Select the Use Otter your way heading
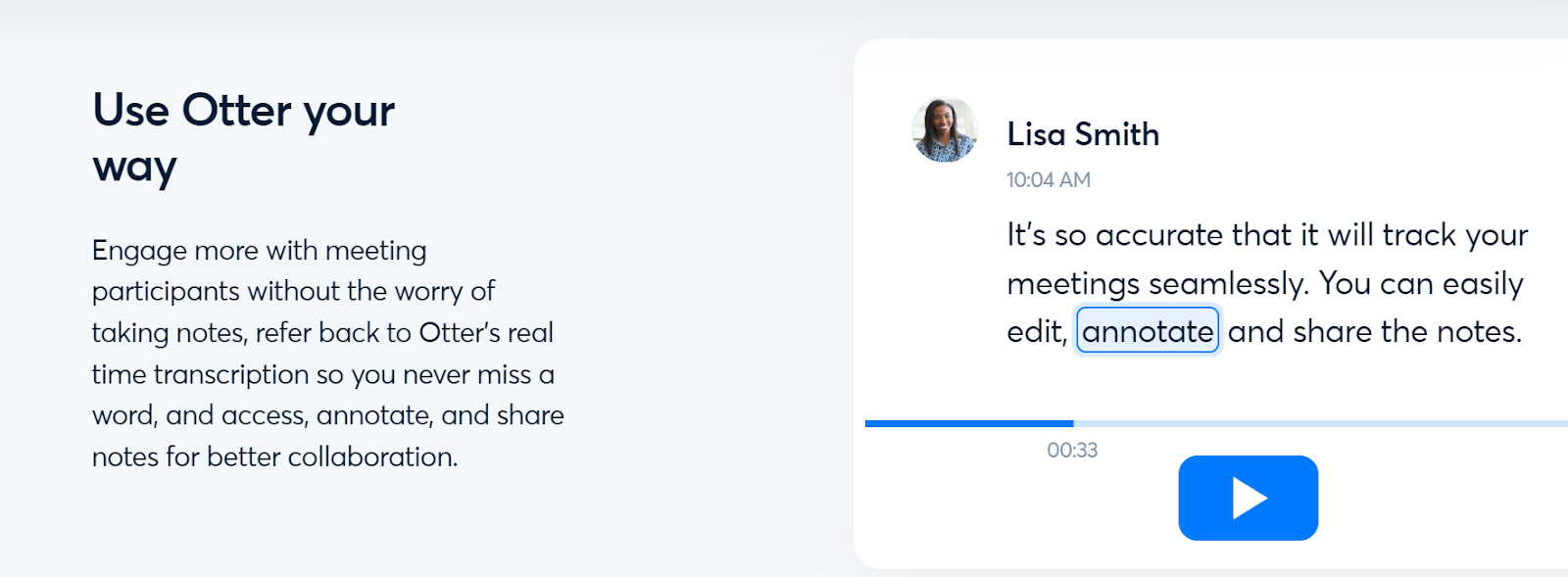The height and width of the screenshot is (577, 1568). 243,138
